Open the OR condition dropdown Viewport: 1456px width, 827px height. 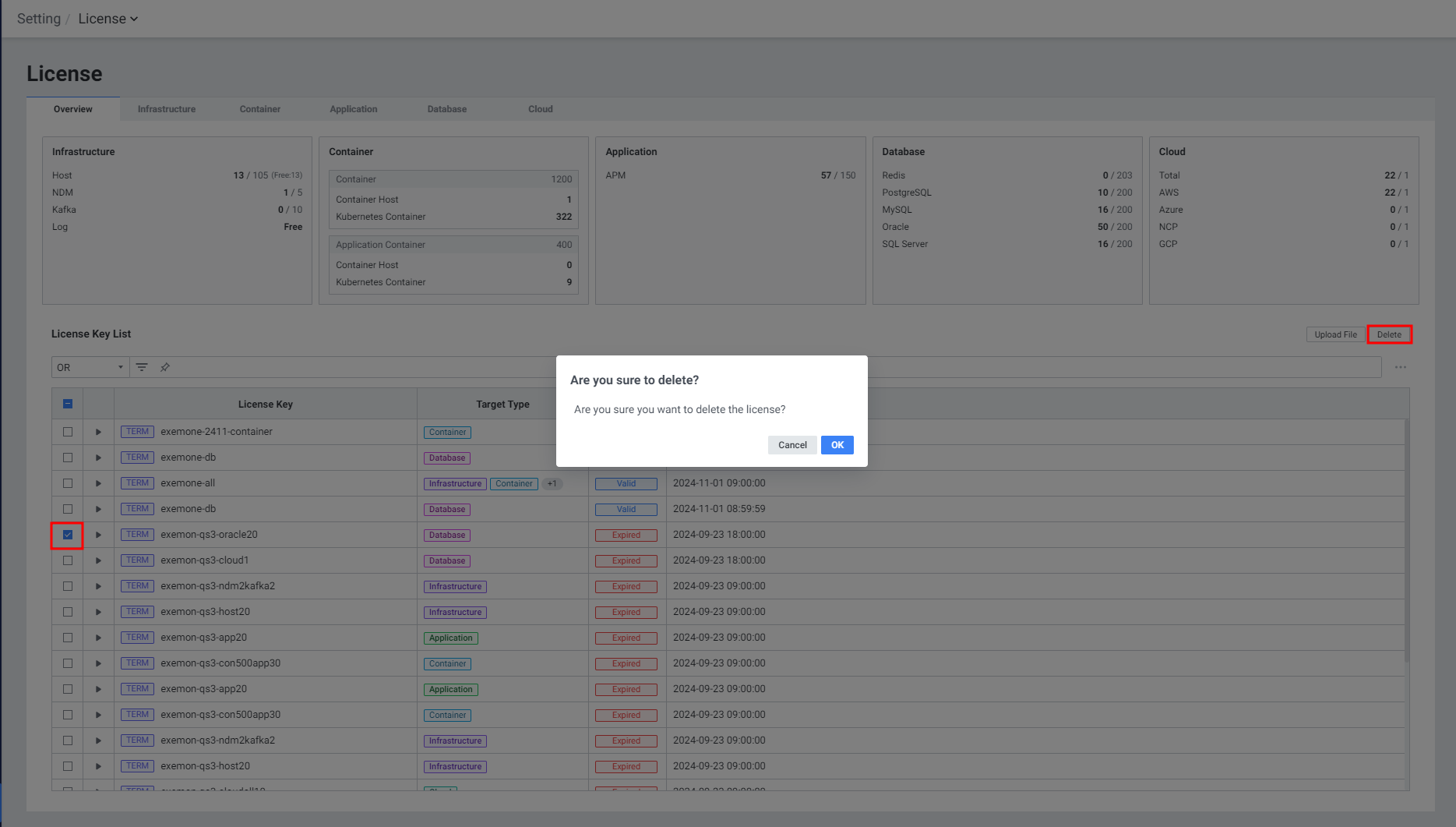[90, 367]
